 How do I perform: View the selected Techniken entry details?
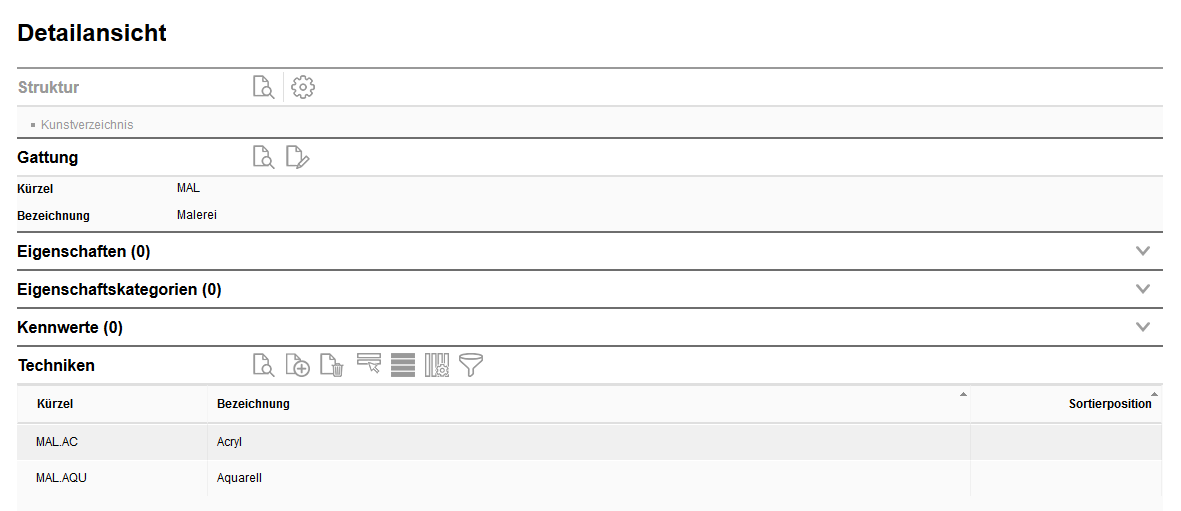(263, 366)
